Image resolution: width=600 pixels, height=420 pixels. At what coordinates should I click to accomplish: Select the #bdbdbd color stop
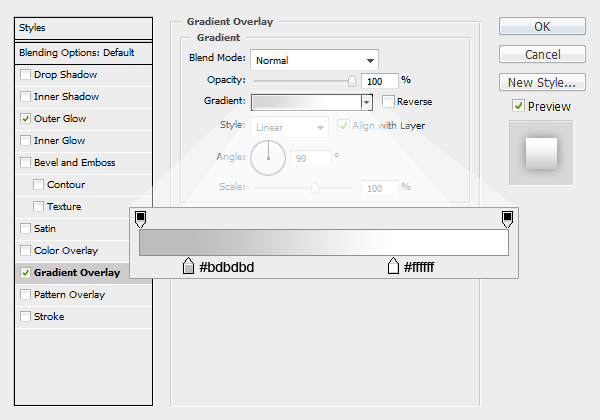click(188, 265)
